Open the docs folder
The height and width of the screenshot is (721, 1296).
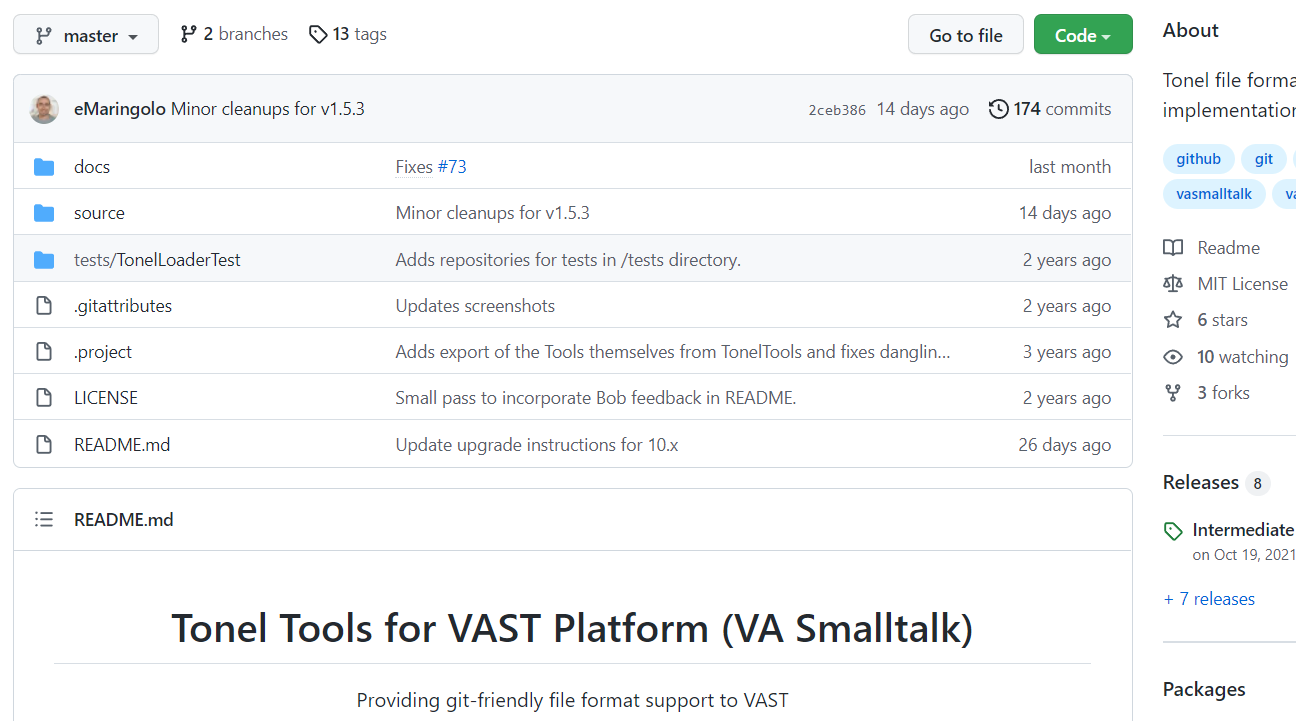tap(92, 167)
